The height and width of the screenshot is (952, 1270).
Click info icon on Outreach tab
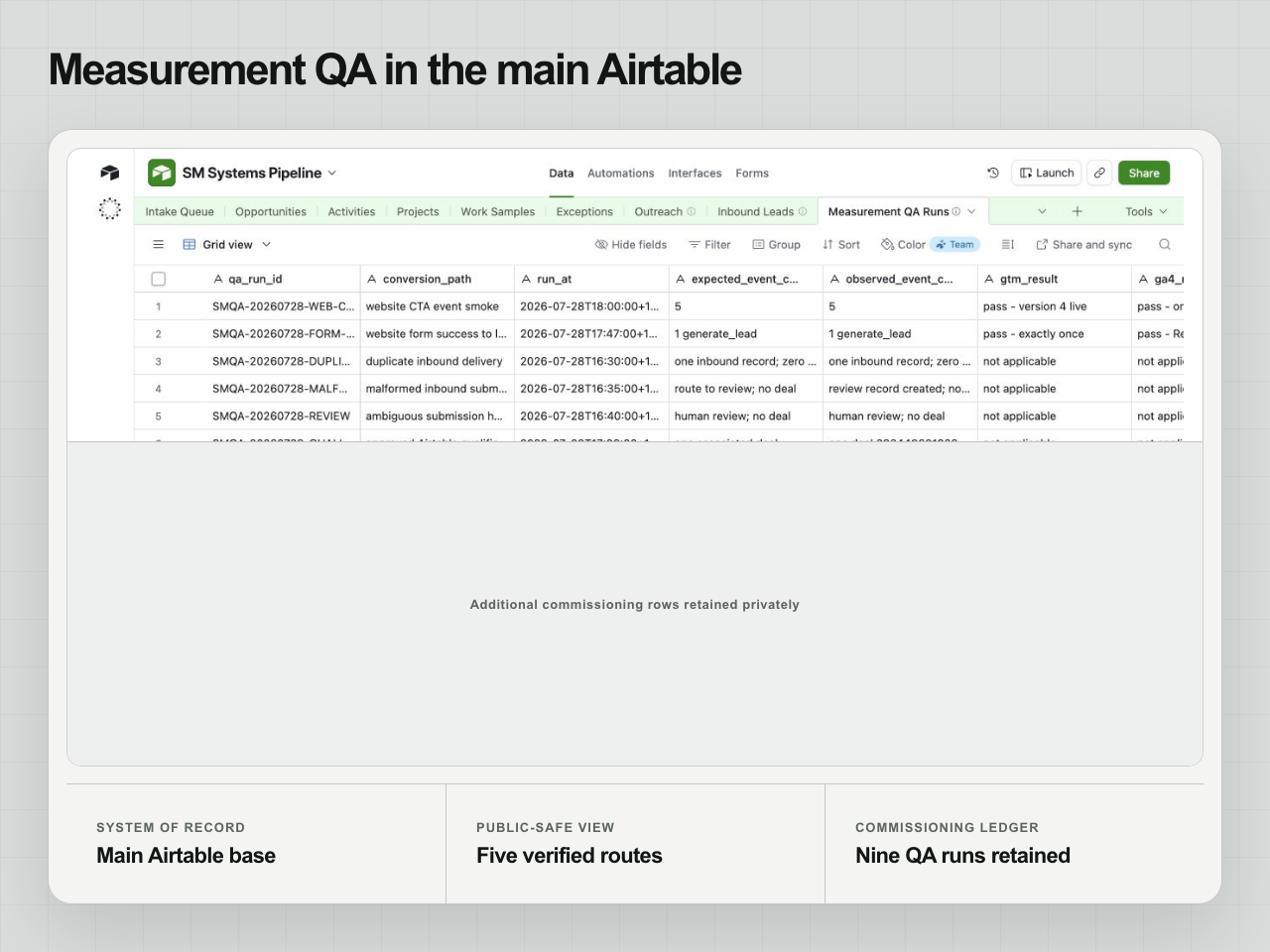(x=692, y=211)
